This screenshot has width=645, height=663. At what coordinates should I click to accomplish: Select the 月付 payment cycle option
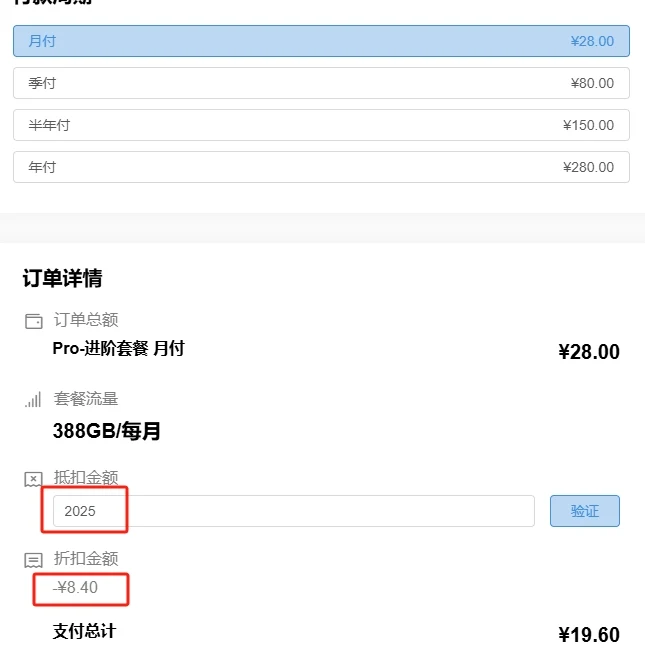[320, 41]
